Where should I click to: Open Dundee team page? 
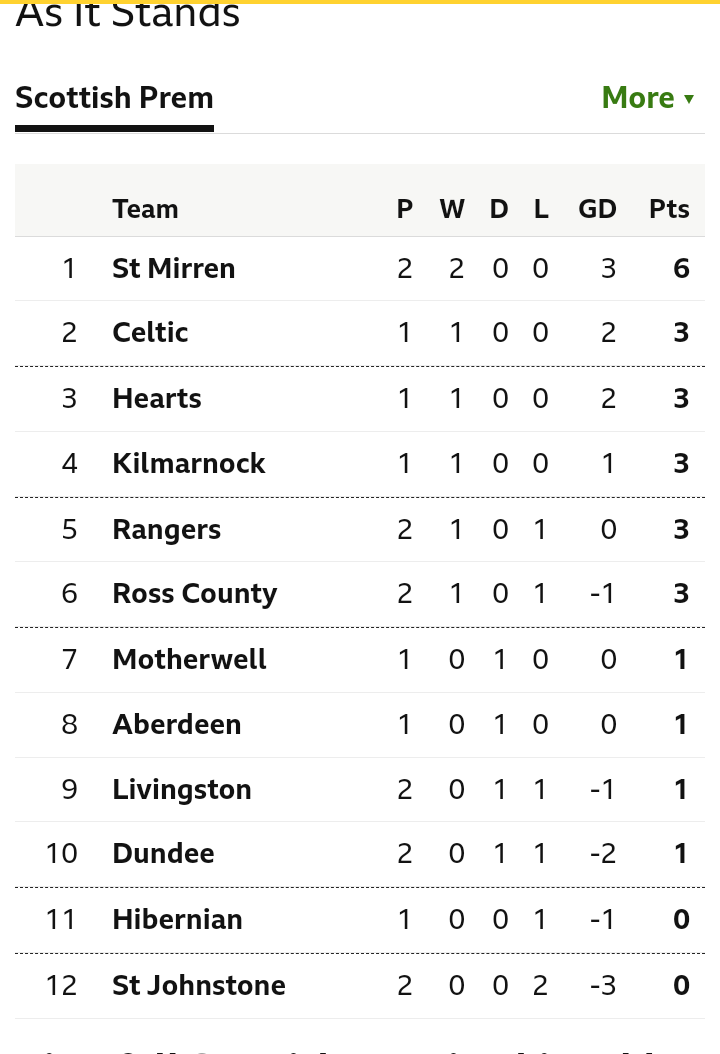(x=163, y=854)
